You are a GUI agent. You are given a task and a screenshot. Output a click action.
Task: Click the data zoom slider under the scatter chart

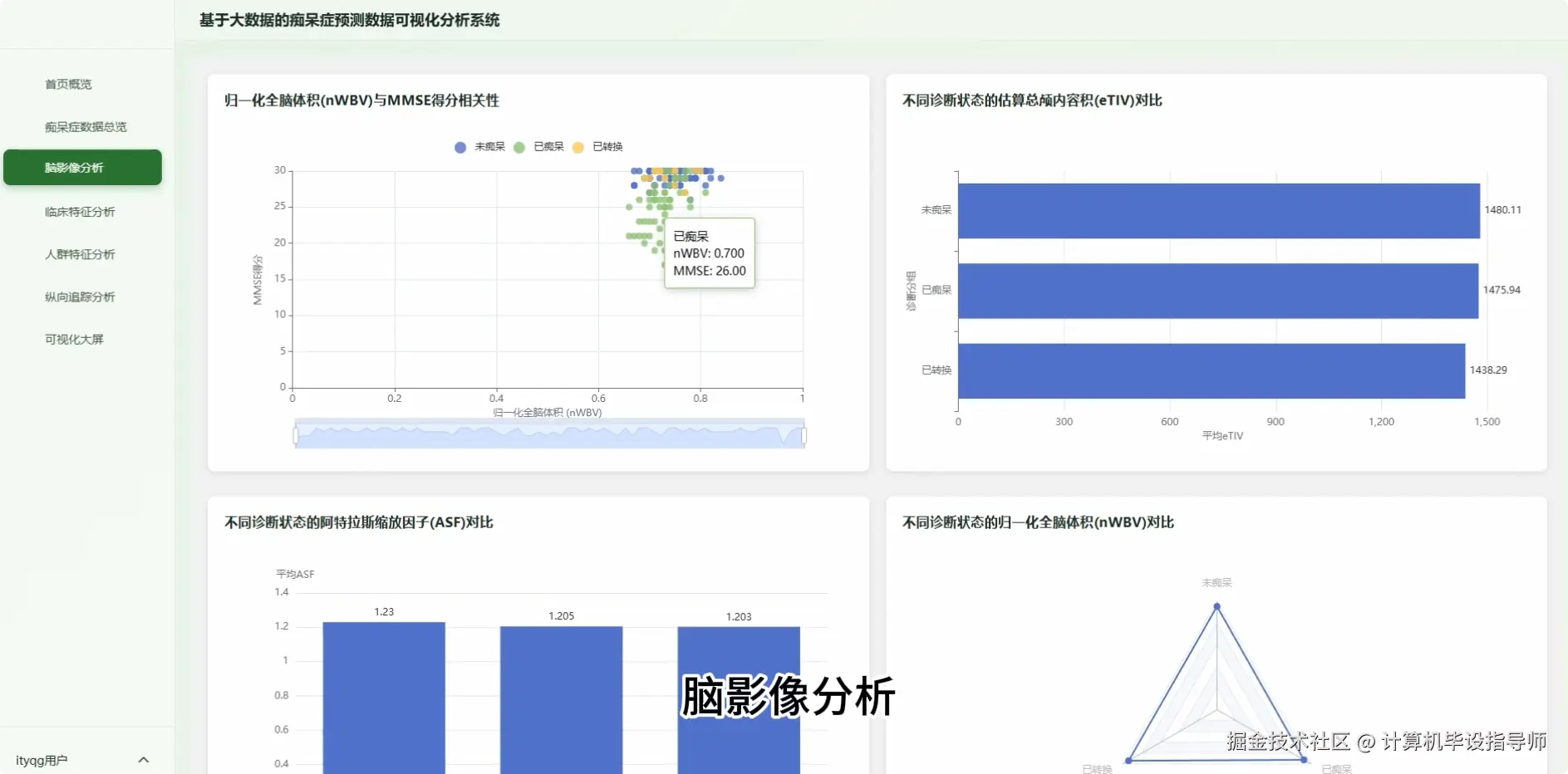tap(548, 433)
